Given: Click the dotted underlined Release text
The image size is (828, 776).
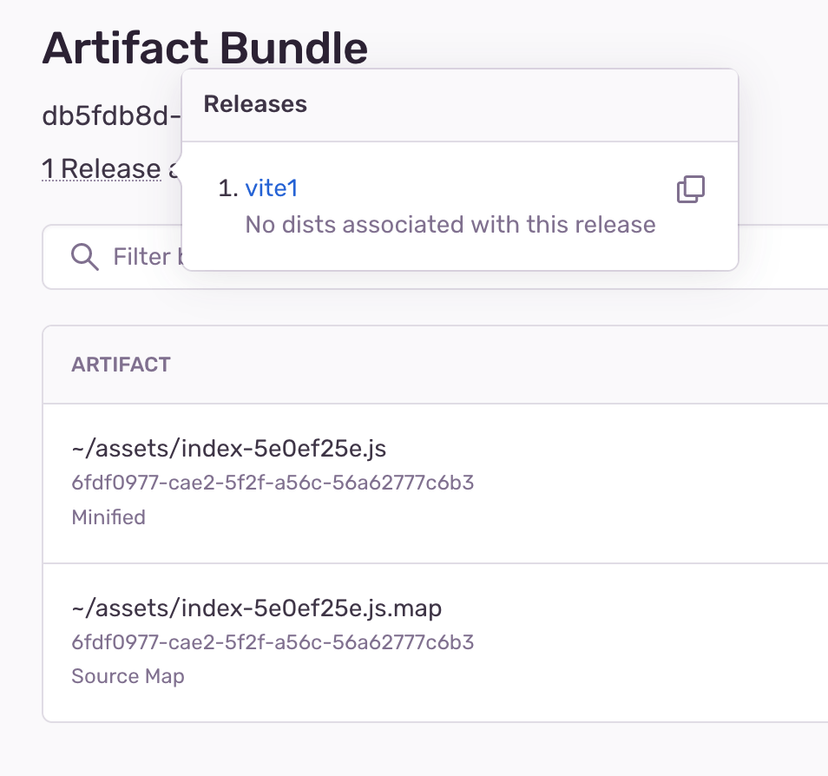Looking at the screenshot, I should click(x=102, y=169).
